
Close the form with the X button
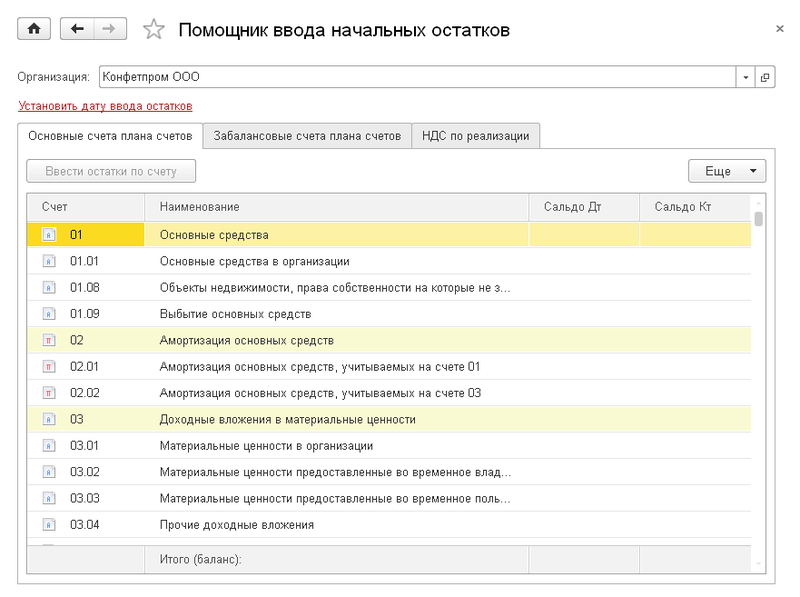tap(780, 29)
